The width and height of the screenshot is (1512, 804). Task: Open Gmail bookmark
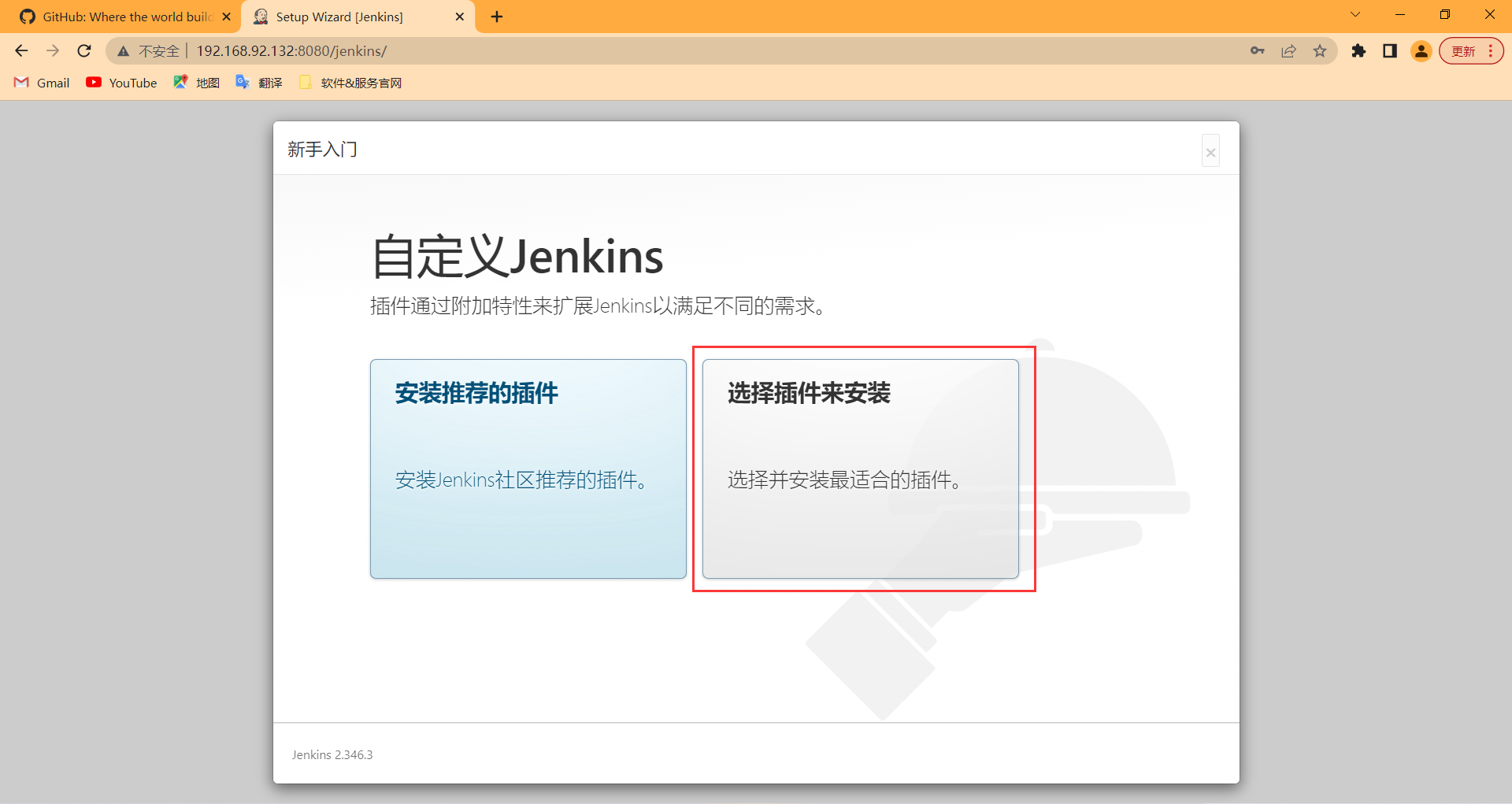point(43,83)
